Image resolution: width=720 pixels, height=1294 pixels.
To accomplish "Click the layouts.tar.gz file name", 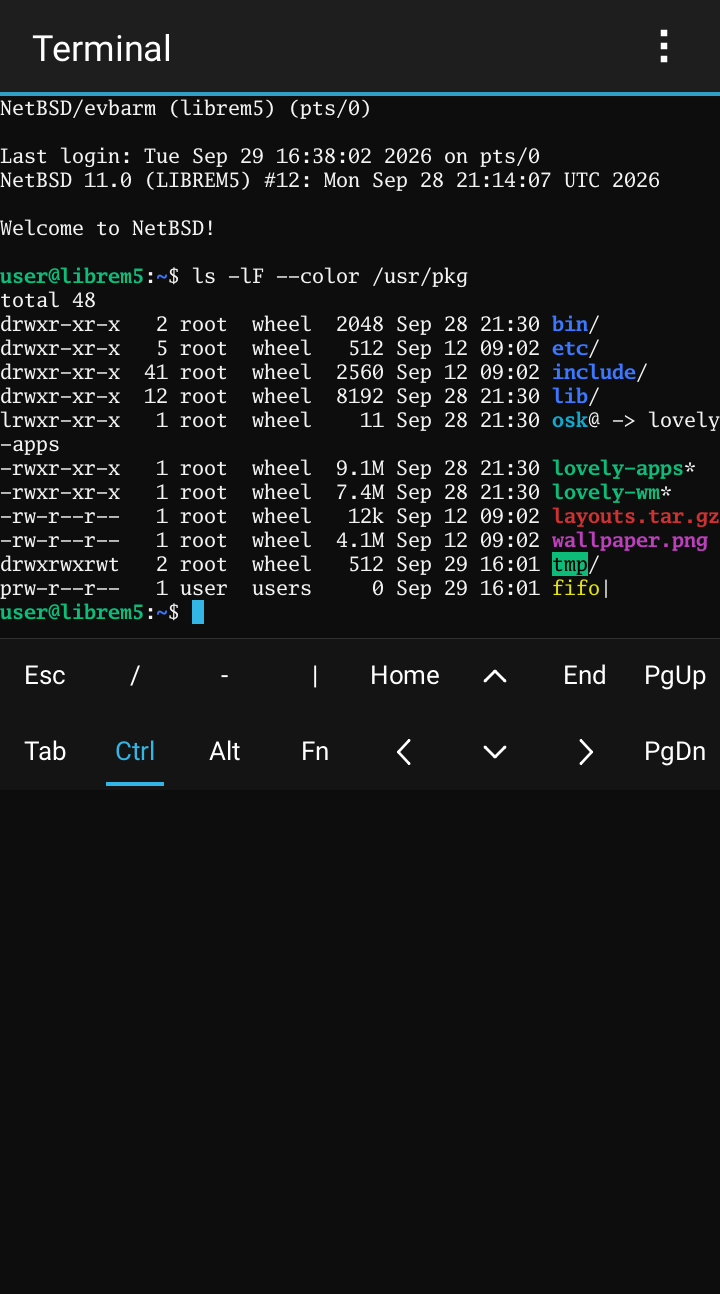I will [x=636, y=516].
